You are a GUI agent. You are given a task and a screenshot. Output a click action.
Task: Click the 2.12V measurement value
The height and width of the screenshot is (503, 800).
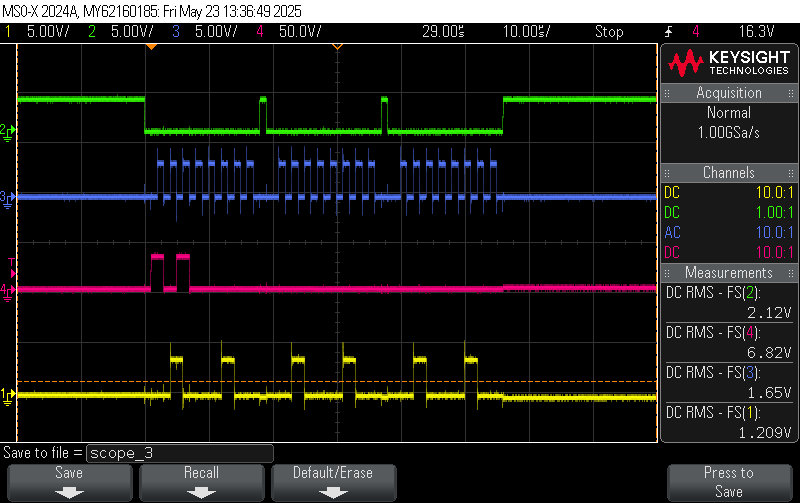[x=769, y=313]
